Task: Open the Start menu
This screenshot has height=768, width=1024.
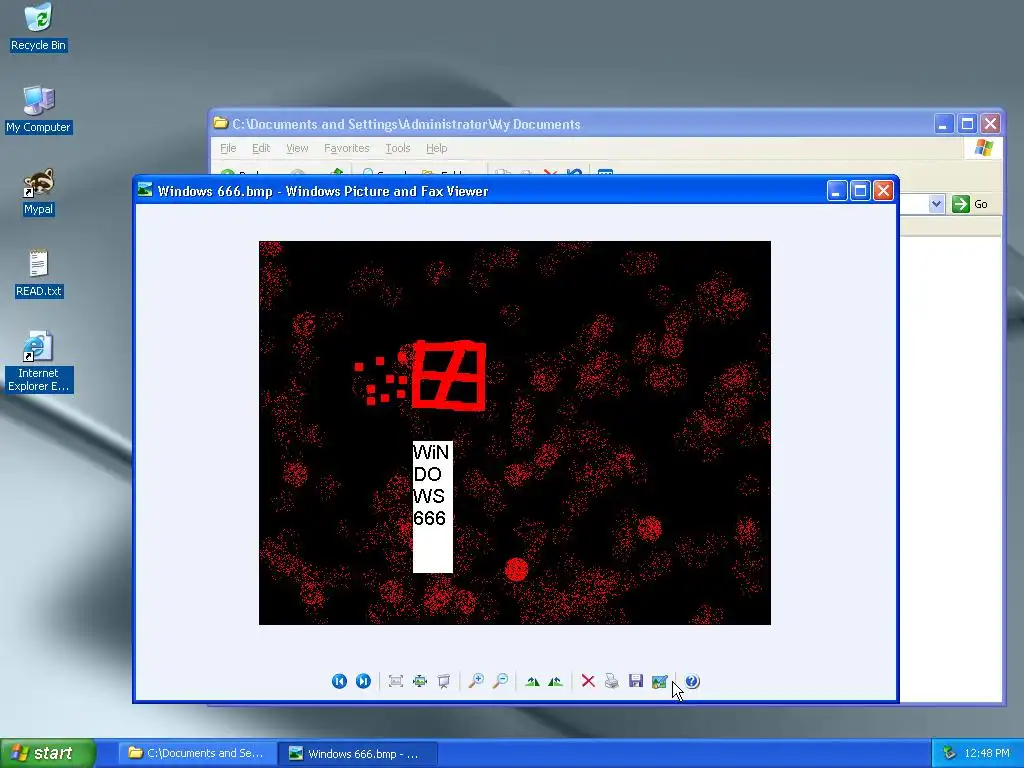Action: tap(48, 753)
